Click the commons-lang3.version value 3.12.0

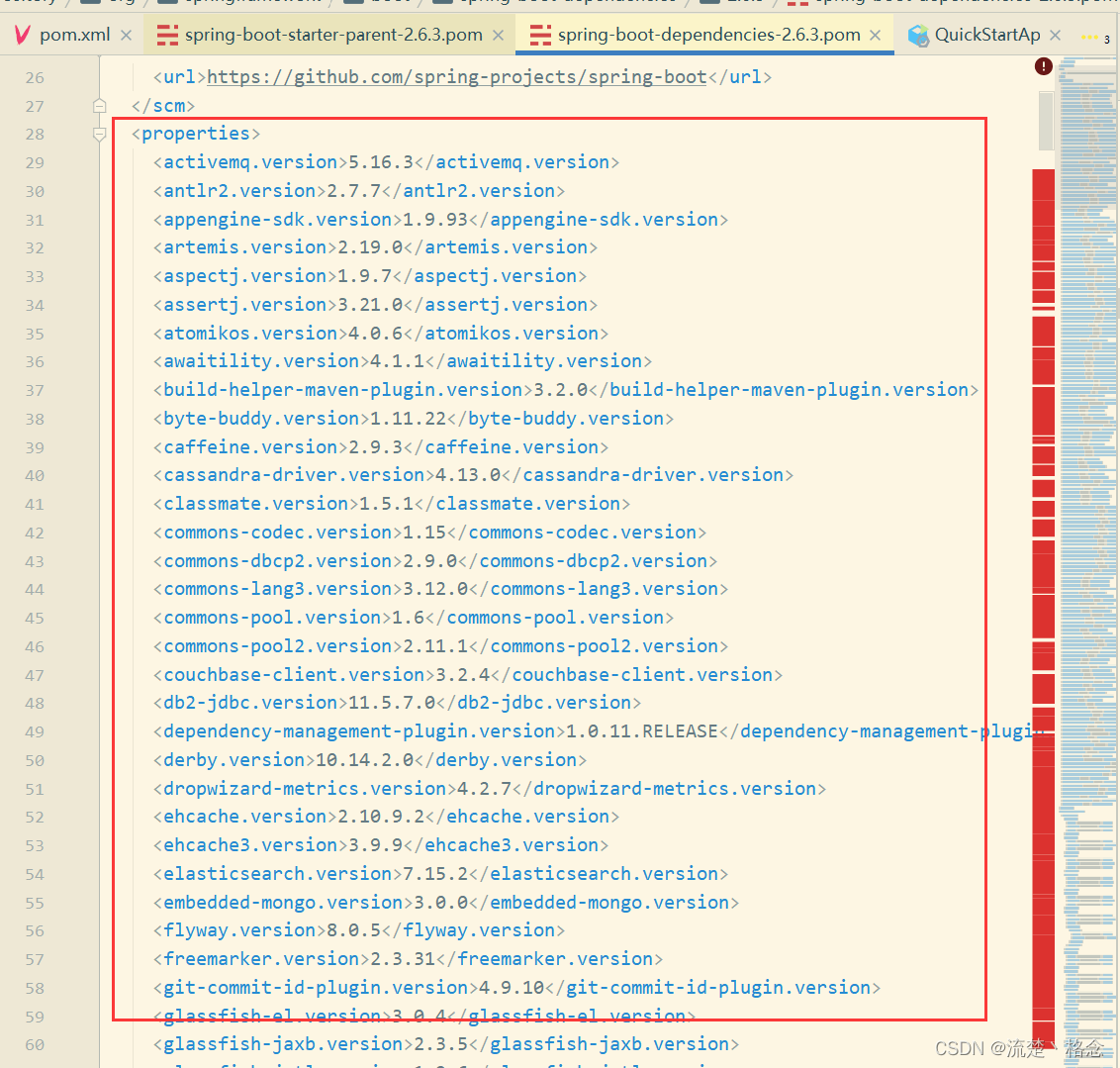point(435,588)
